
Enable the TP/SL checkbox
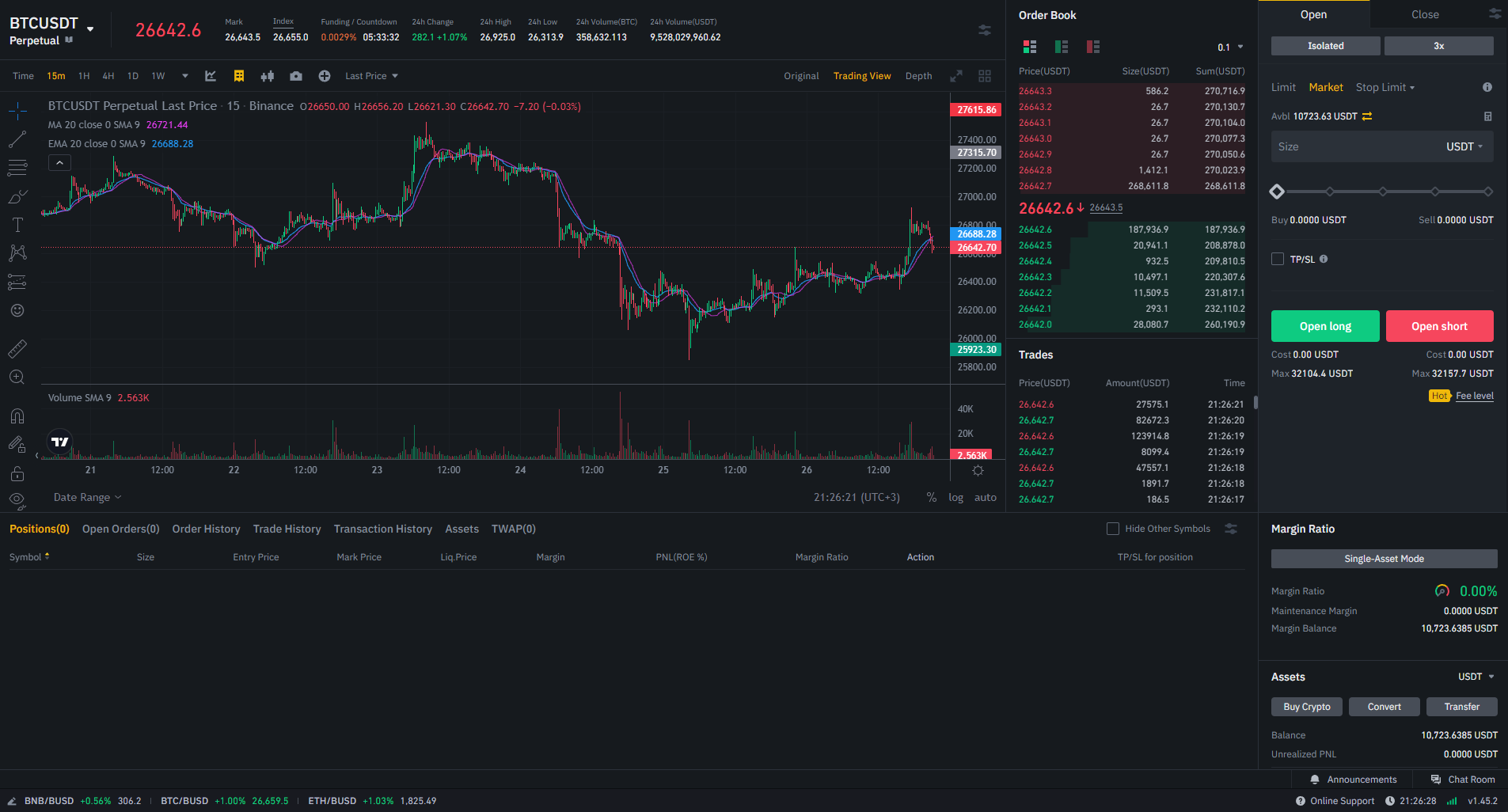1278,259
